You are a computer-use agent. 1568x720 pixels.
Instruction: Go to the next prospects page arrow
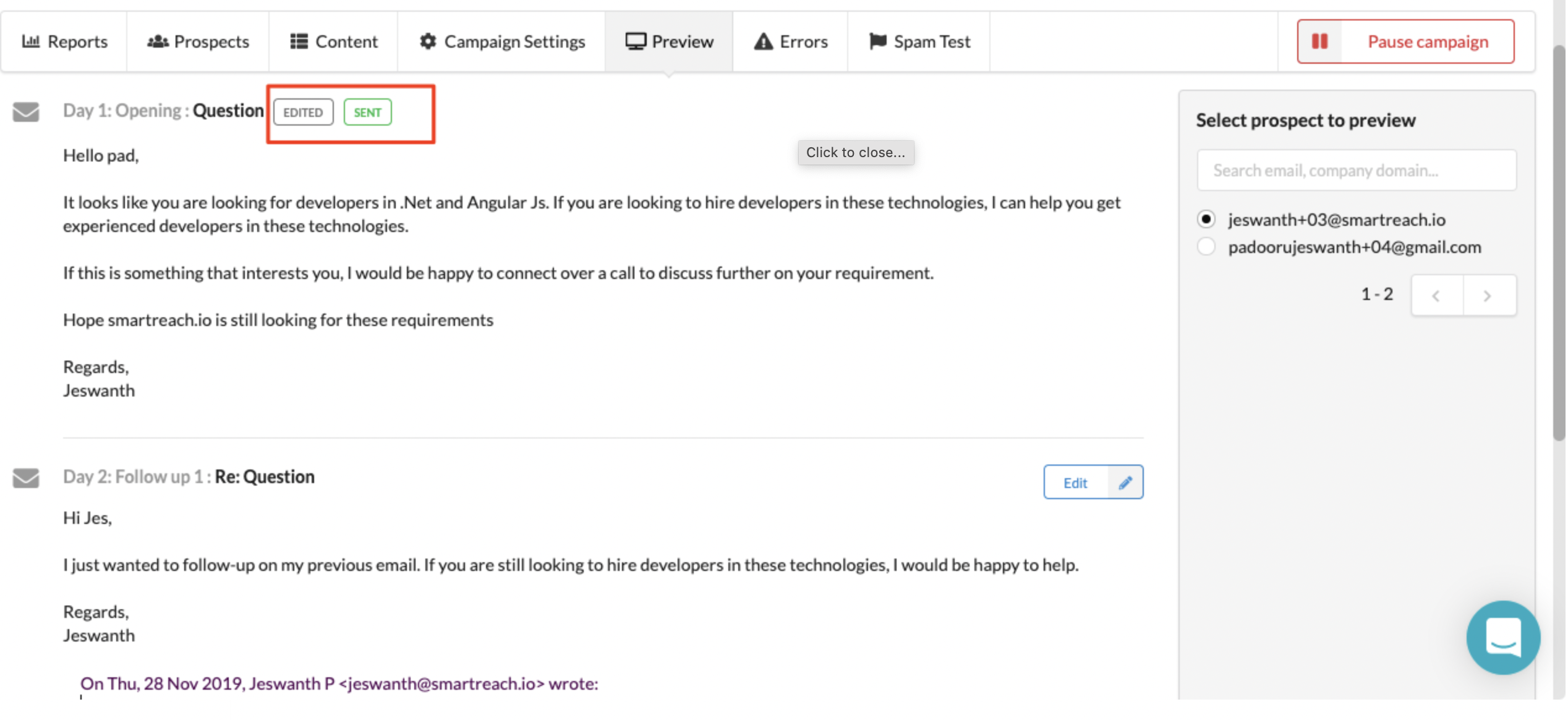[x=1488, y=296]
